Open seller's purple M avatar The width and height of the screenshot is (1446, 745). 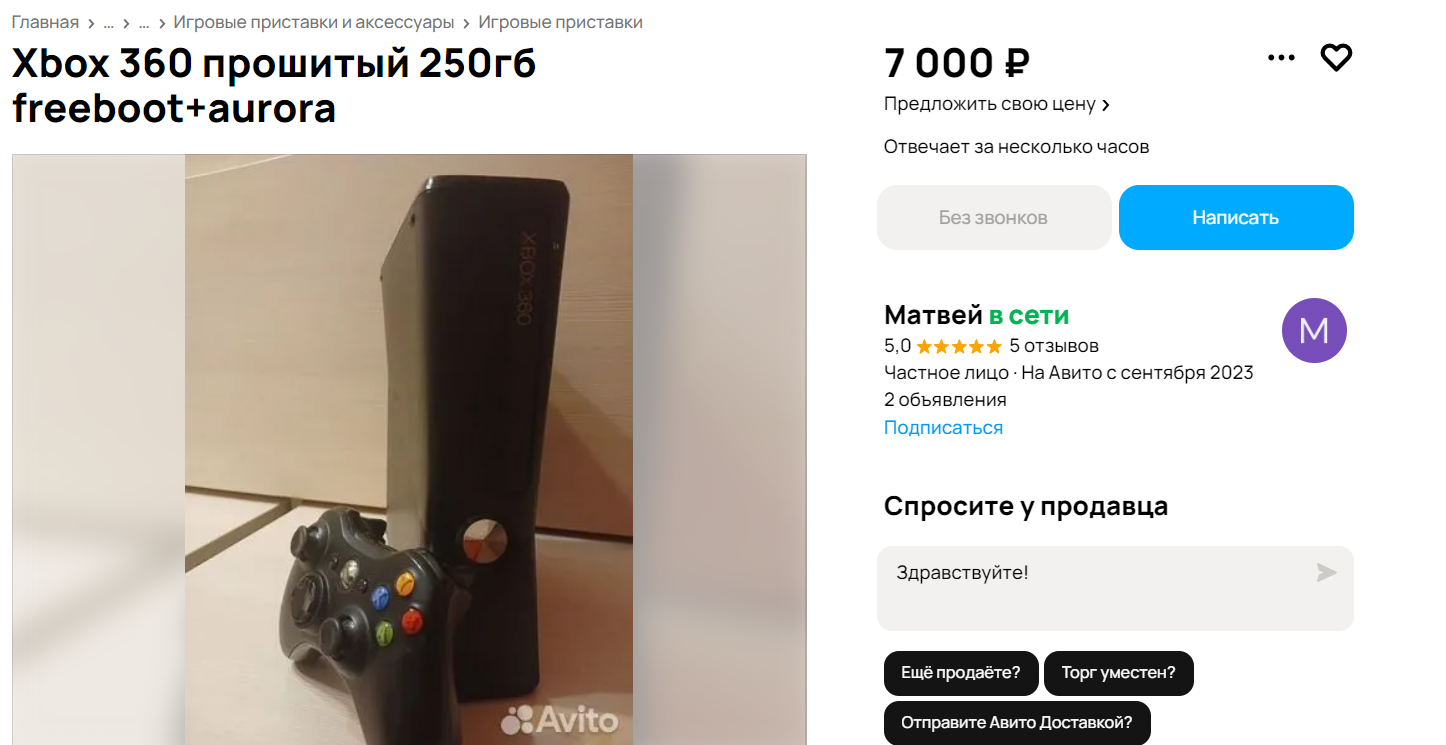point(1314,330)
